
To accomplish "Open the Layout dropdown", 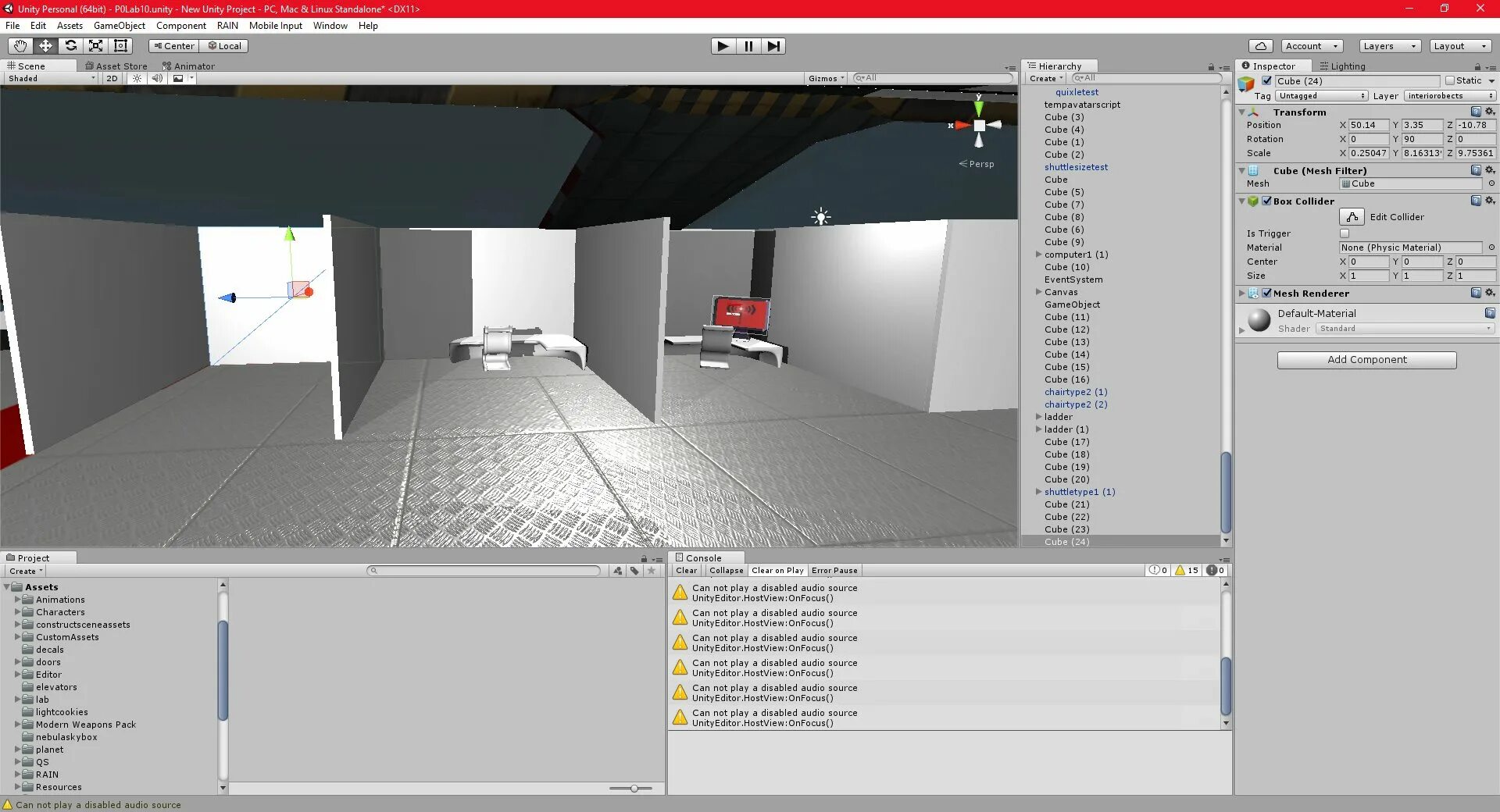I will [1460, 46].
